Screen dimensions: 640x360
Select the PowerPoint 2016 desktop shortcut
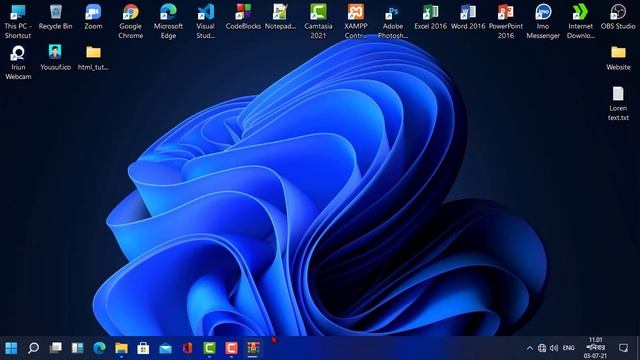[506, 21]
